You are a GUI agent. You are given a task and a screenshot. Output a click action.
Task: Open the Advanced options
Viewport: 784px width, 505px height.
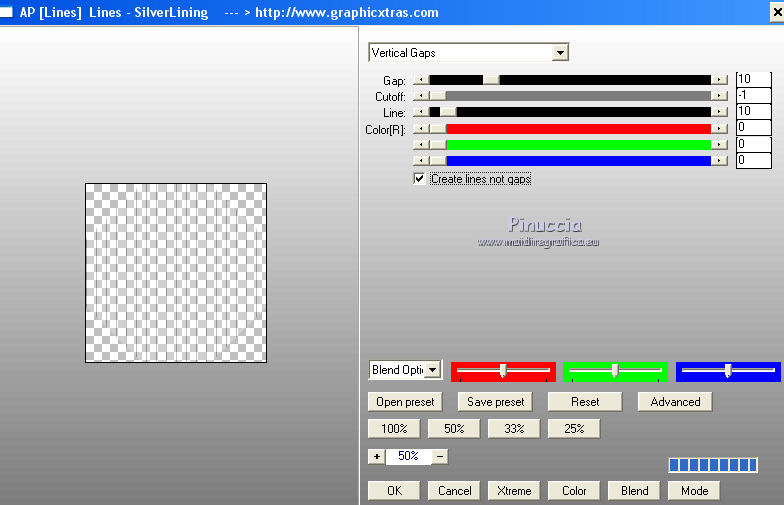[x=675, y=402]
